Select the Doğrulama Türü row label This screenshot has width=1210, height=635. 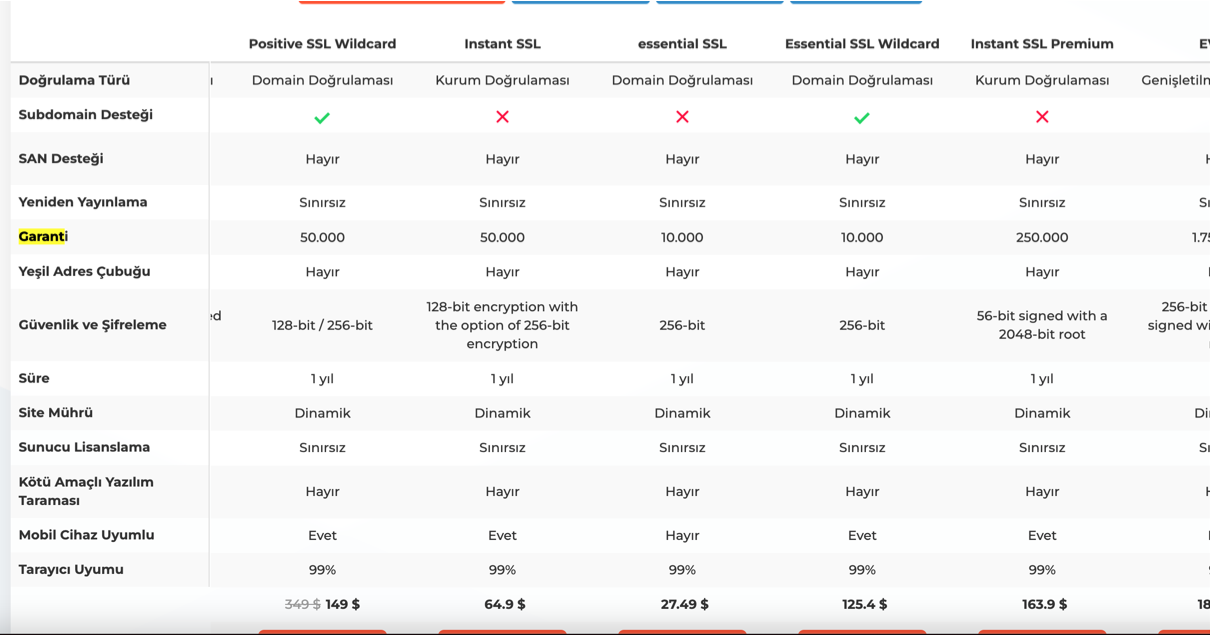click(74, 80)
